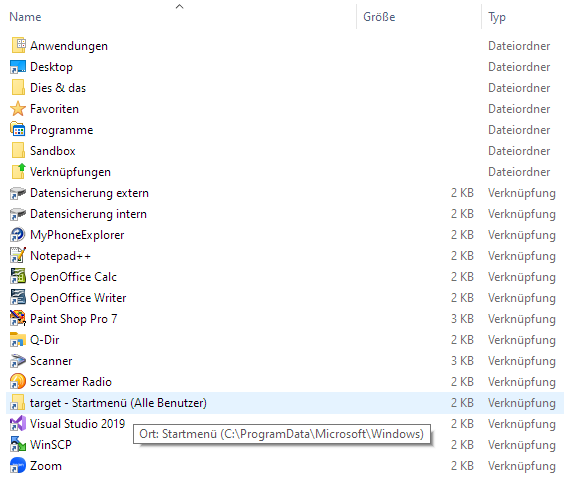Click the Notepad++ shortcut icon
This screenshot has width=564, height=478.
tap(18, 256)
